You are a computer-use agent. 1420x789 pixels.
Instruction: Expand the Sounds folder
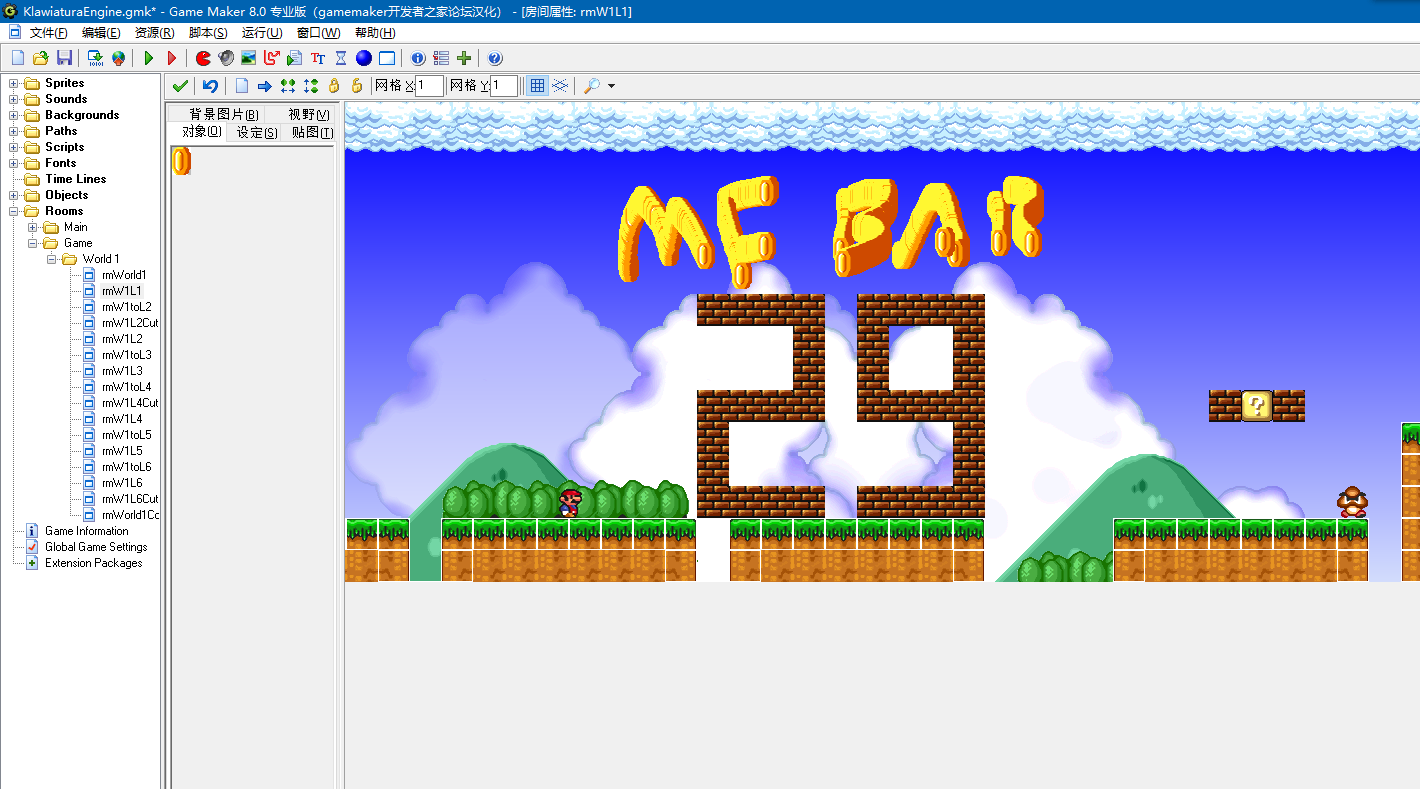(14, 99)
